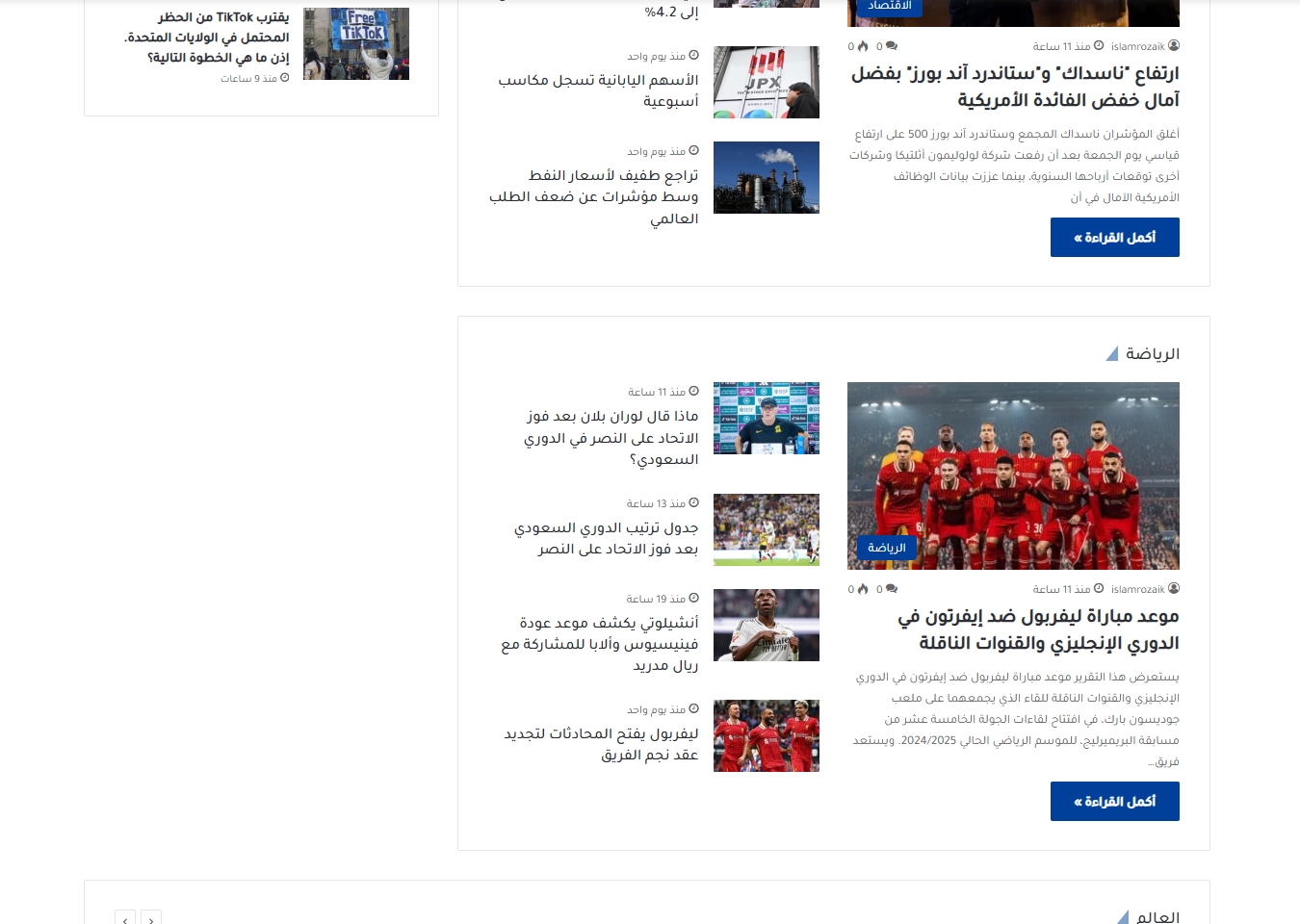Open the headline 'أنشيلوتي يكشف موعد عودة فينيسيوس'
1300x924 pixels.
click(599, 644)
